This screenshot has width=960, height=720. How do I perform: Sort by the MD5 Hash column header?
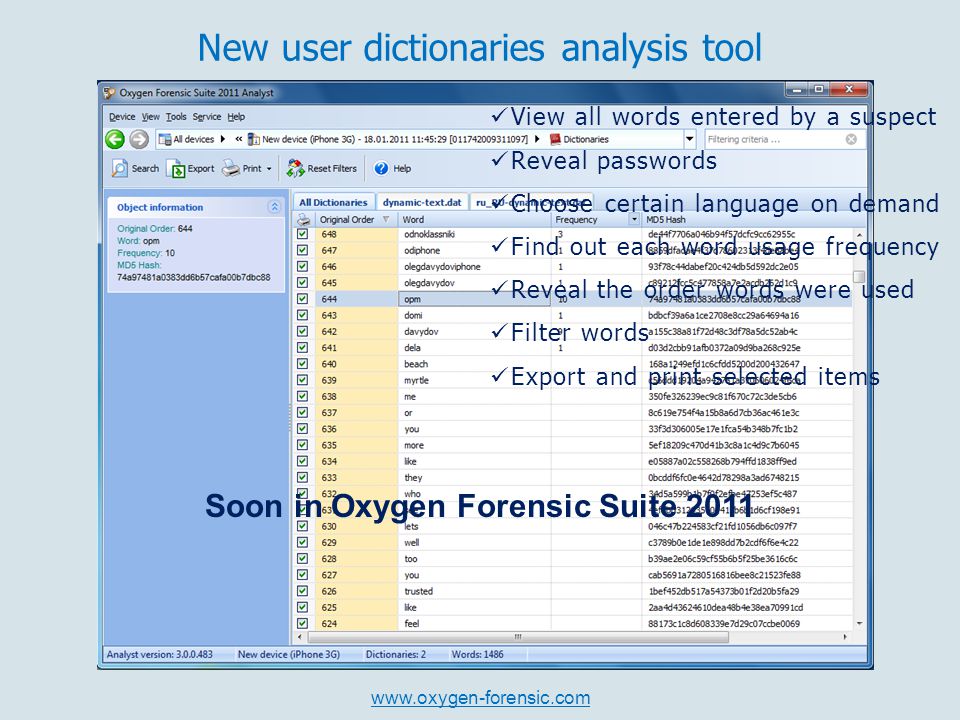click(747, 220)
